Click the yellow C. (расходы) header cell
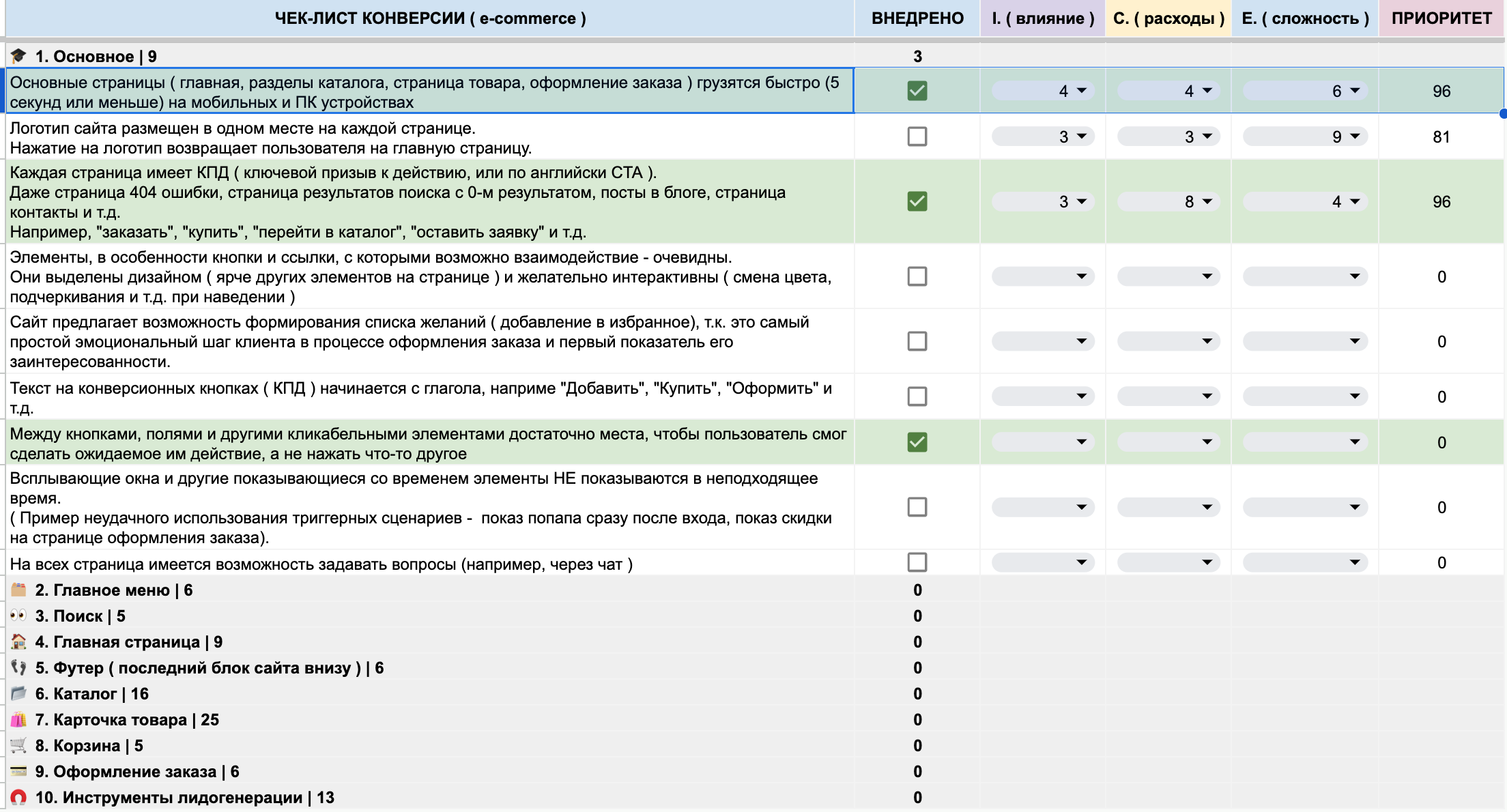 pos(1168,18)
